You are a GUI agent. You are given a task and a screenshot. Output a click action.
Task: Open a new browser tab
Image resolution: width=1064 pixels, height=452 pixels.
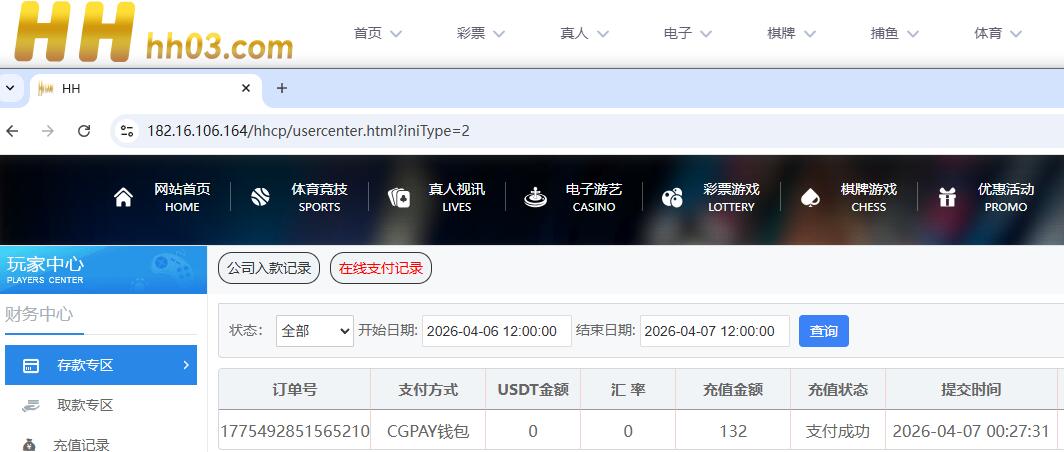point(282,88)
